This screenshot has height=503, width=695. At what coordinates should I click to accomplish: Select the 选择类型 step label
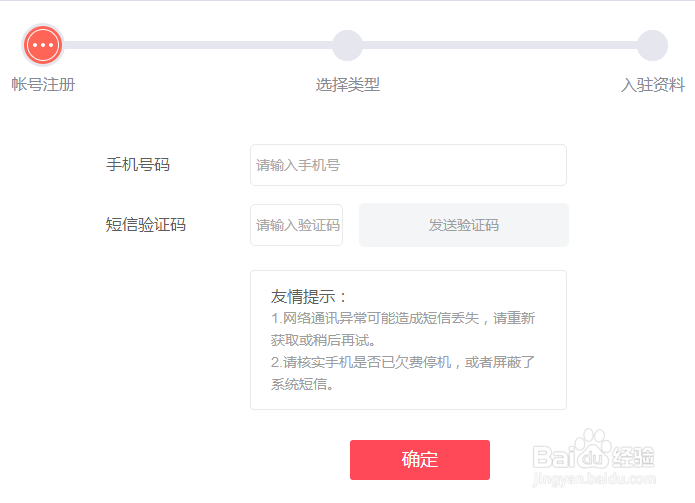347,85
